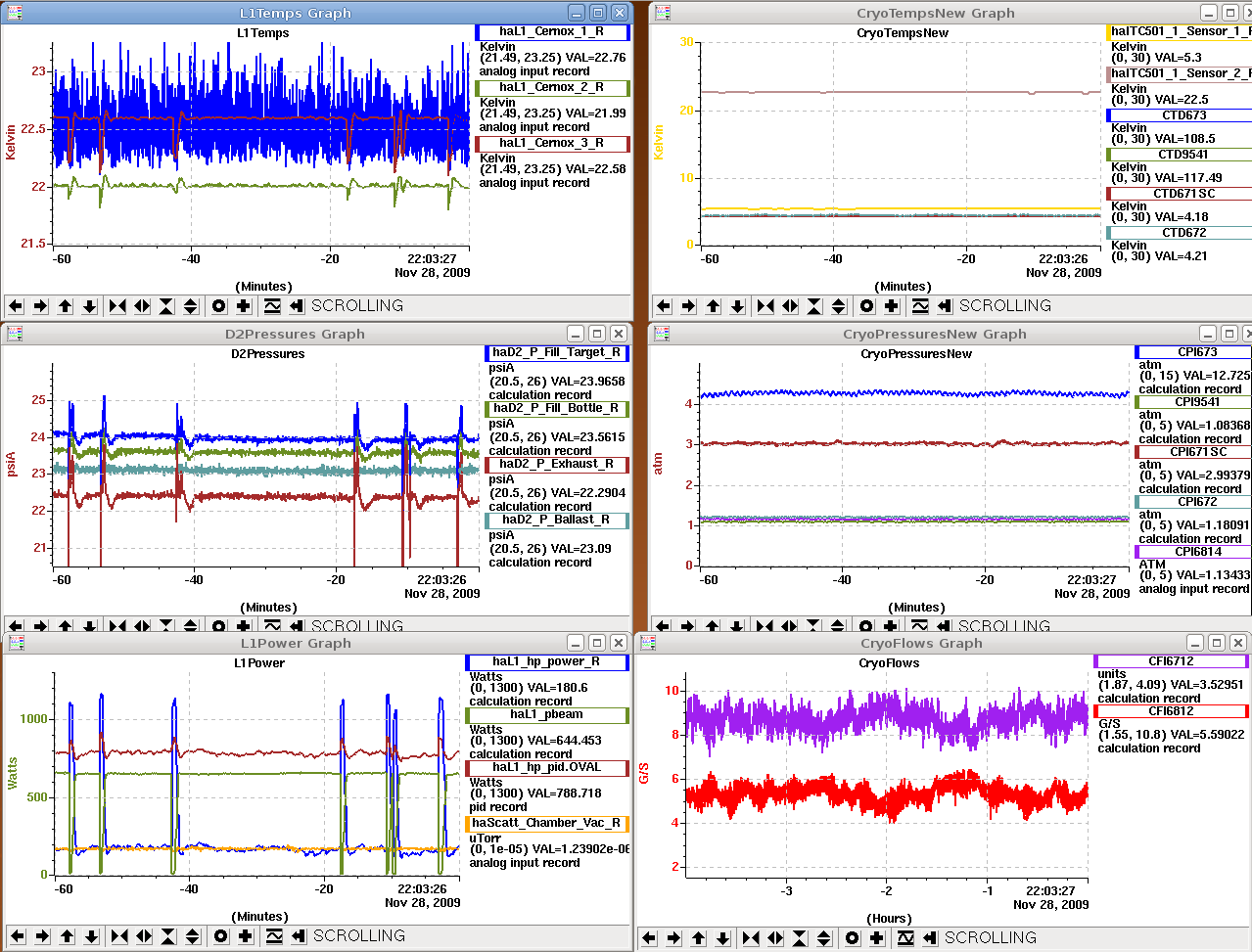Screen dimensions: 1252x952
Task: Select the haL1_hp_pid.OVAL legend entry
Action: click(547, 768)
